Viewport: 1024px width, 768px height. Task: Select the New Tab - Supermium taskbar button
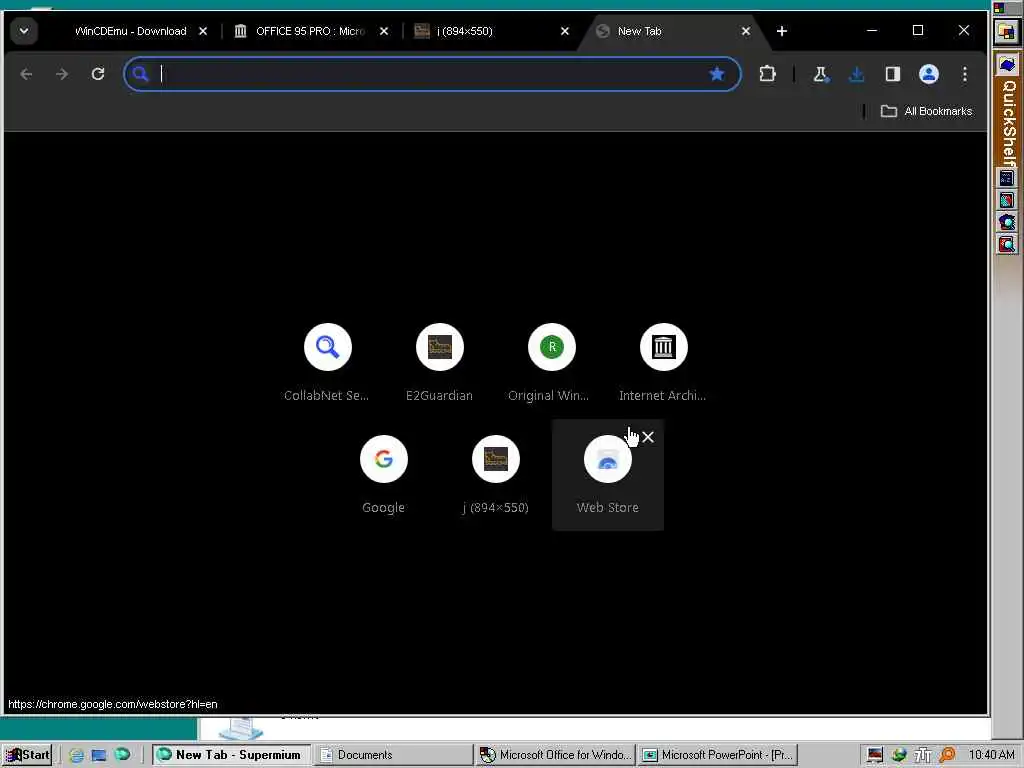pos(231,754)
